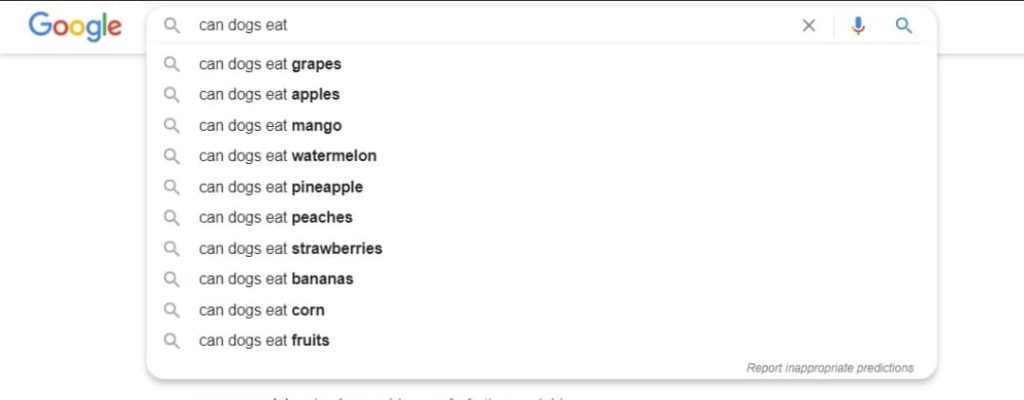Pick 'can dogs eat strawberries' suggestion

point(541,248)
